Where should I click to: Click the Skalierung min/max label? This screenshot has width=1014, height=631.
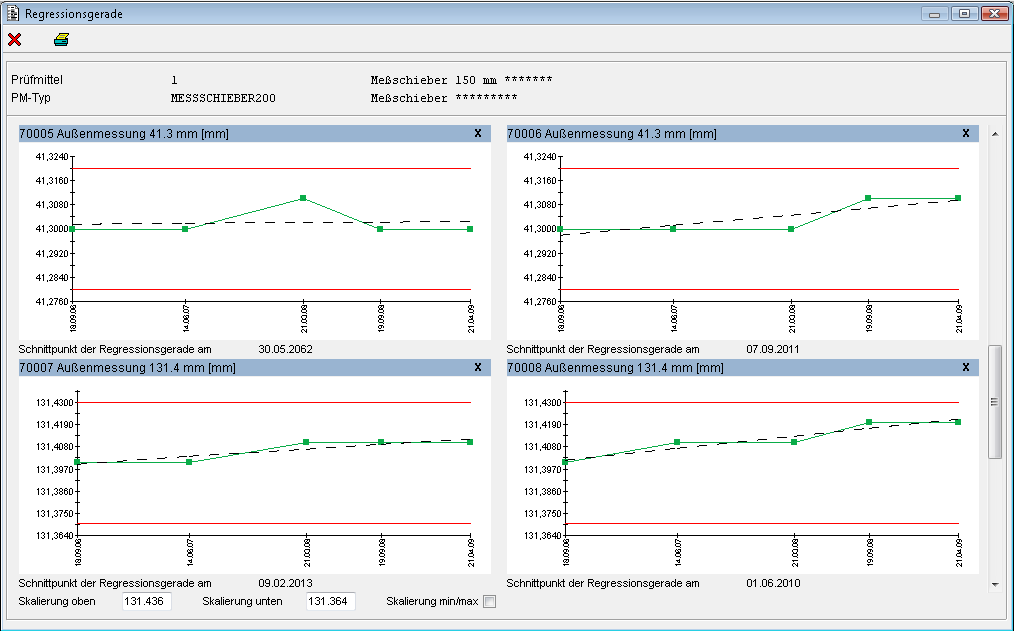point(432,601)
